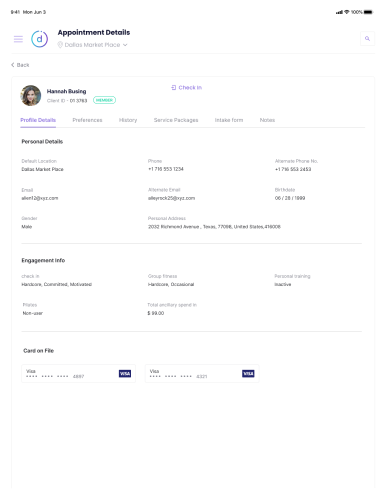Go back using the Back link
Screen dimensions: 386x490
pyautogui.click(x=20, y=65)
